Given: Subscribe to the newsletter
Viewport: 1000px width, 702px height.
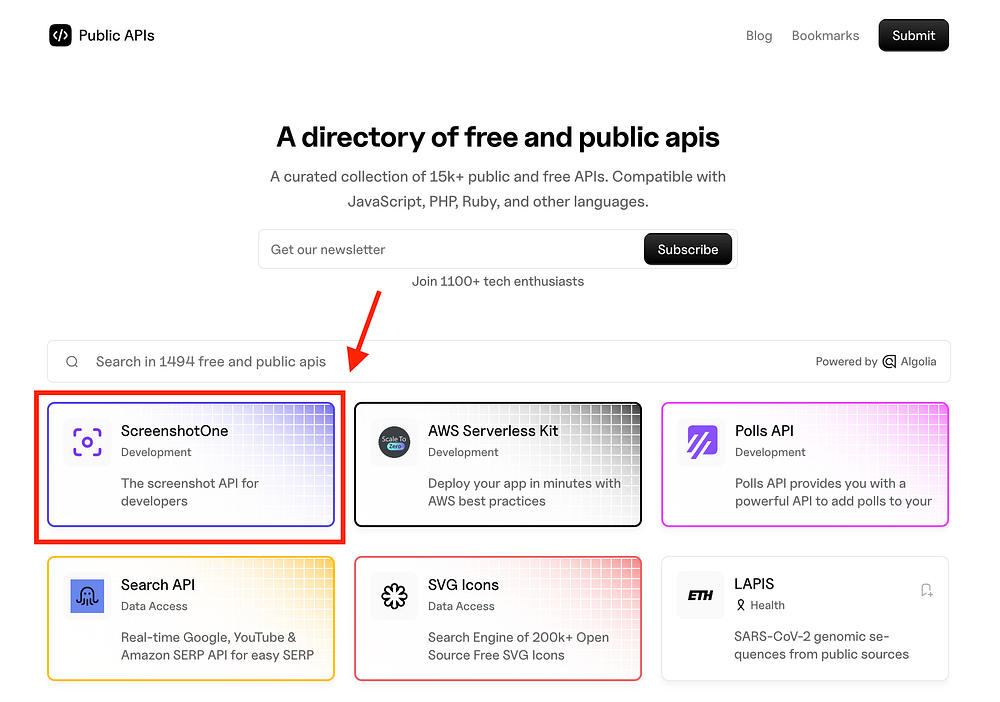Looking at the screenshot, I should point(688,249).
